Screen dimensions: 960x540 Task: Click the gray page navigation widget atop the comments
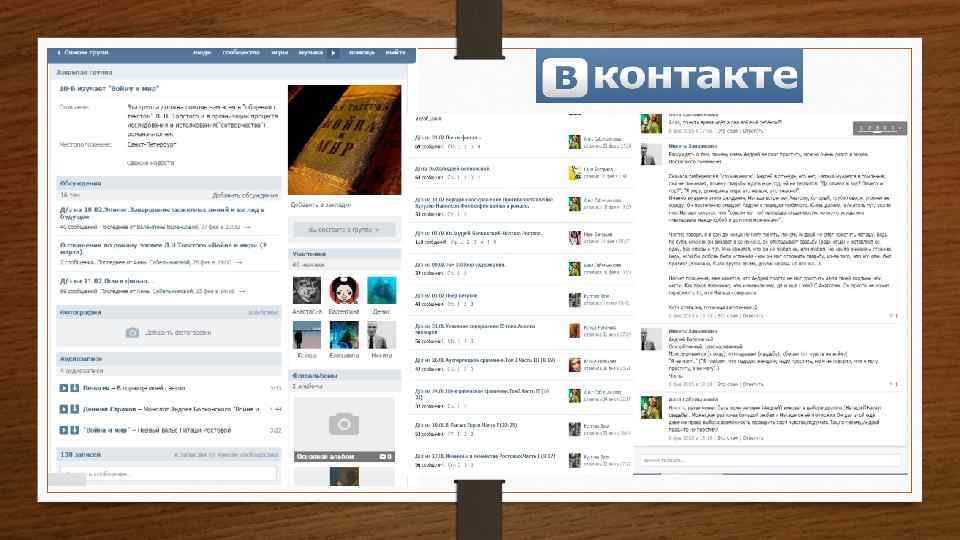[x=880, y=128]
